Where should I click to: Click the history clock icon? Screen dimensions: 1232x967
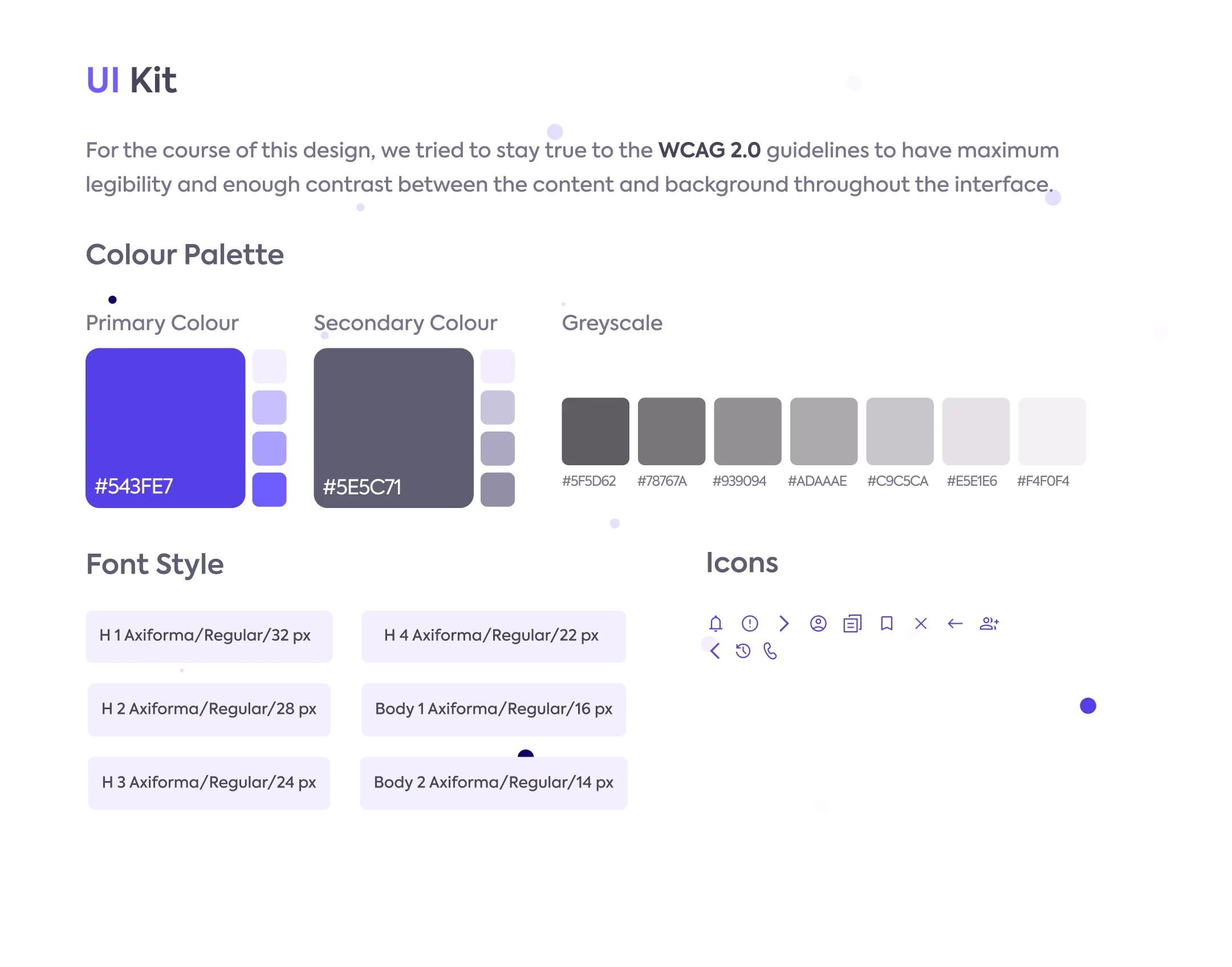point(743,651)
